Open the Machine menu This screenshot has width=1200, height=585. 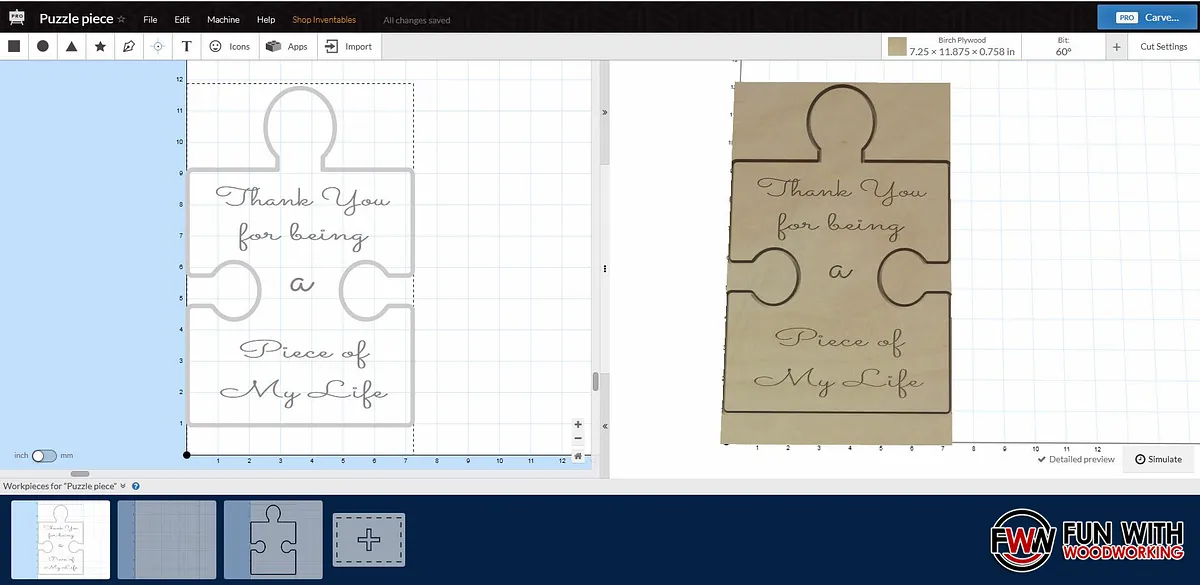click(223, 19)
